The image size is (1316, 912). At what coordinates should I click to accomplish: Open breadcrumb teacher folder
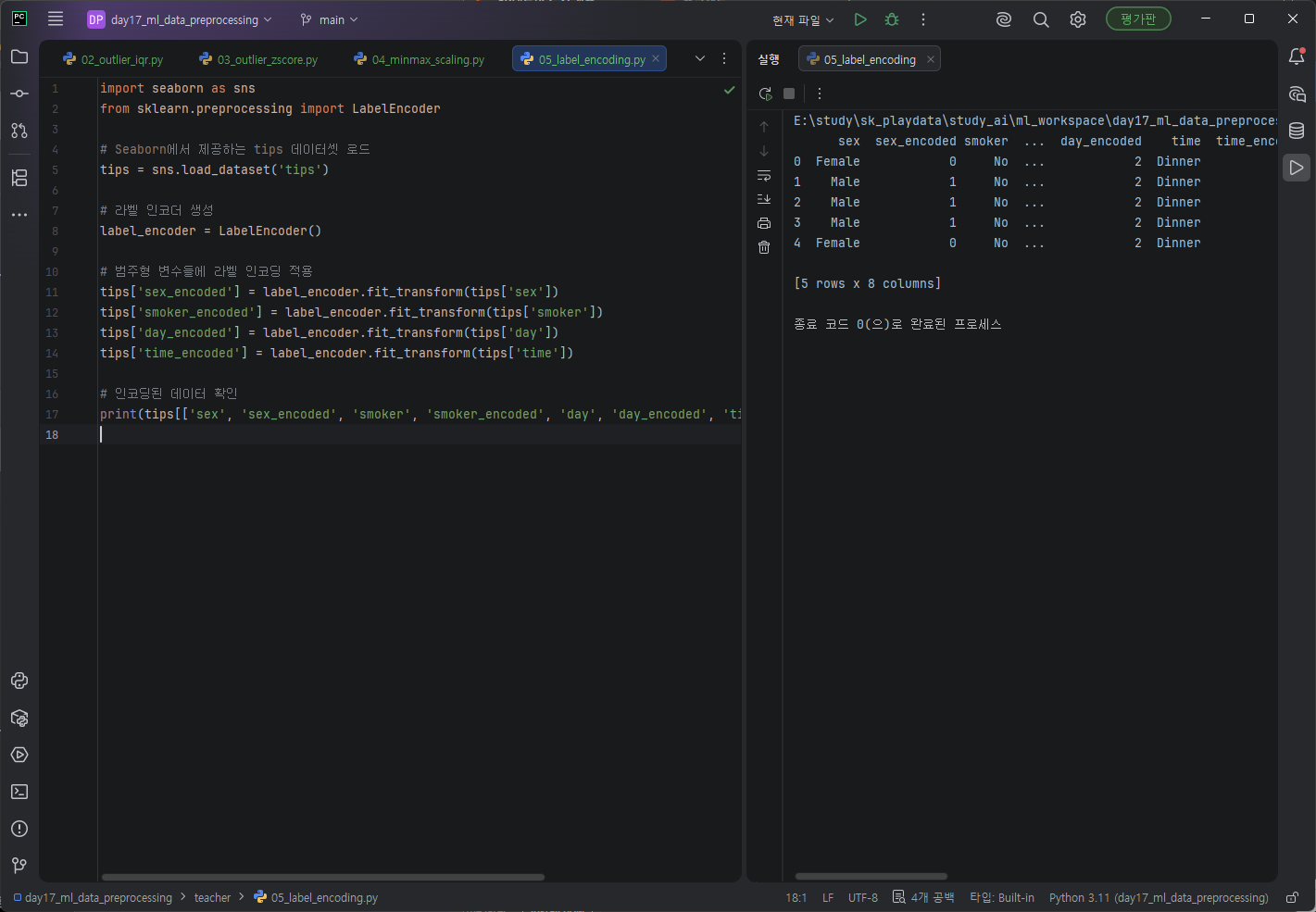[x=212, y=897]
